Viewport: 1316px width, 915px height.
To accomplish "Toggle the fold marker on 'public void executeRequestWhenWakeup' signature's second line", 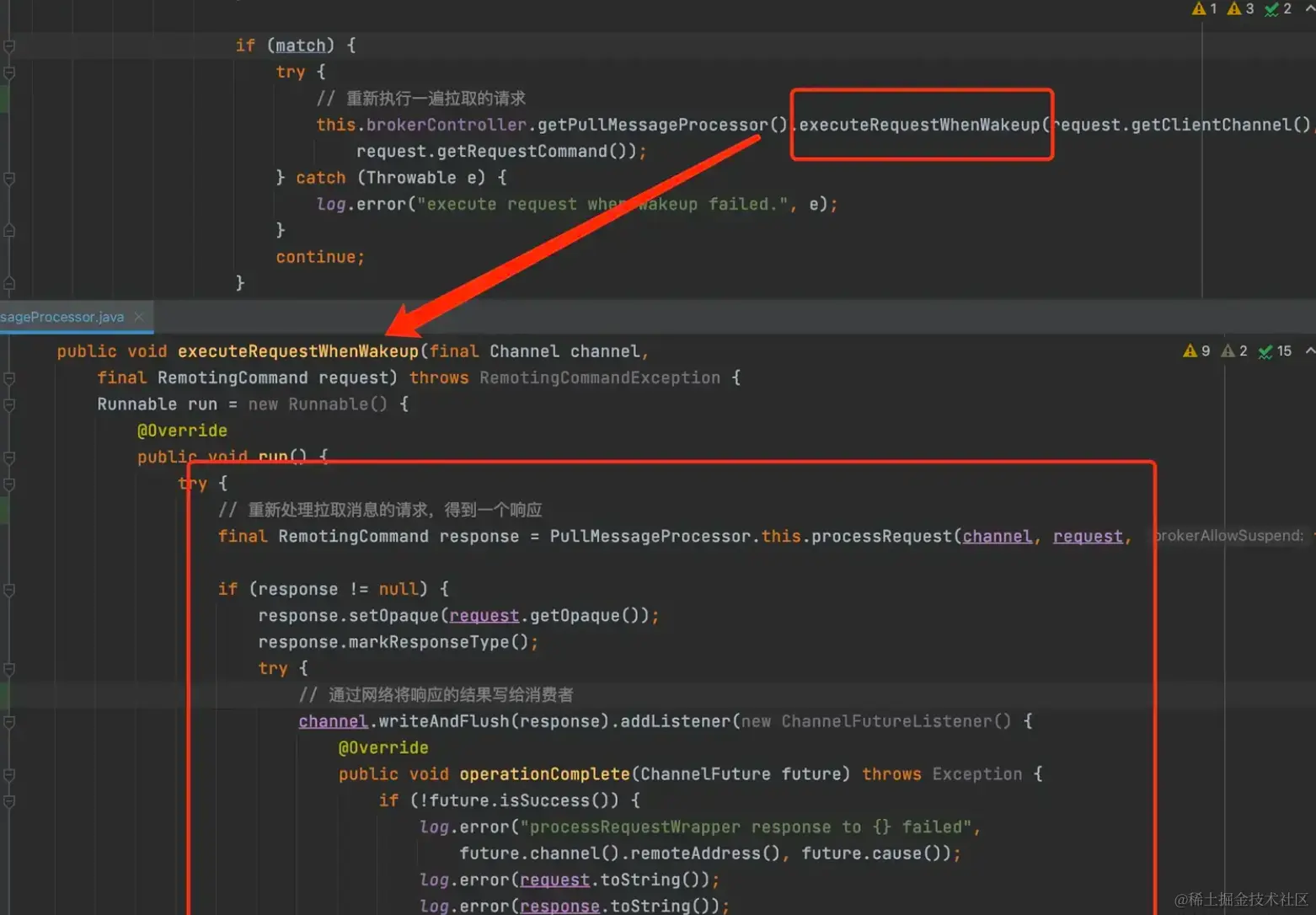I will 9,378.
